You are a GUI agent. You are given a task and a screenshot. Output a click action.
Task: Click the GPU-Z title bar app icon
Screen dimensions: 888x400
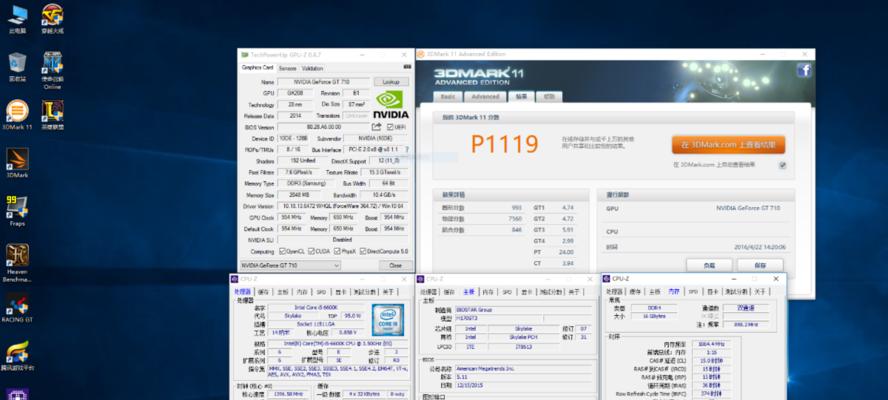pyautogui.click(x=244, y=55)
